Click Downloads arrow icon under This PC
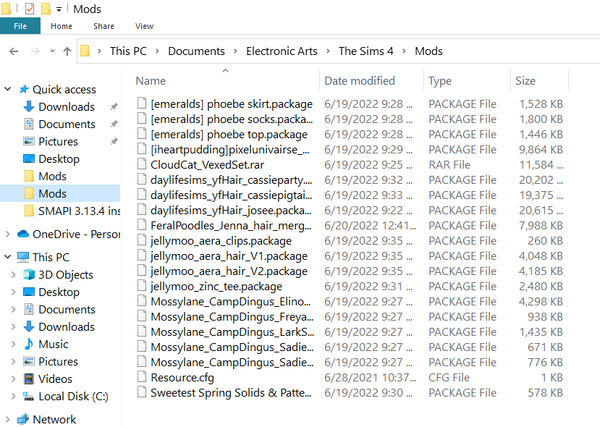600x427 pixels. pos(29,327)
